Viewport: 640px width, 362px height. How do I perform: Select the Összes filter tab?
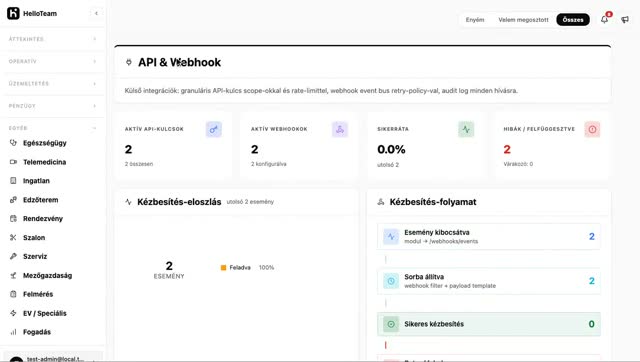tap(573, 20)
